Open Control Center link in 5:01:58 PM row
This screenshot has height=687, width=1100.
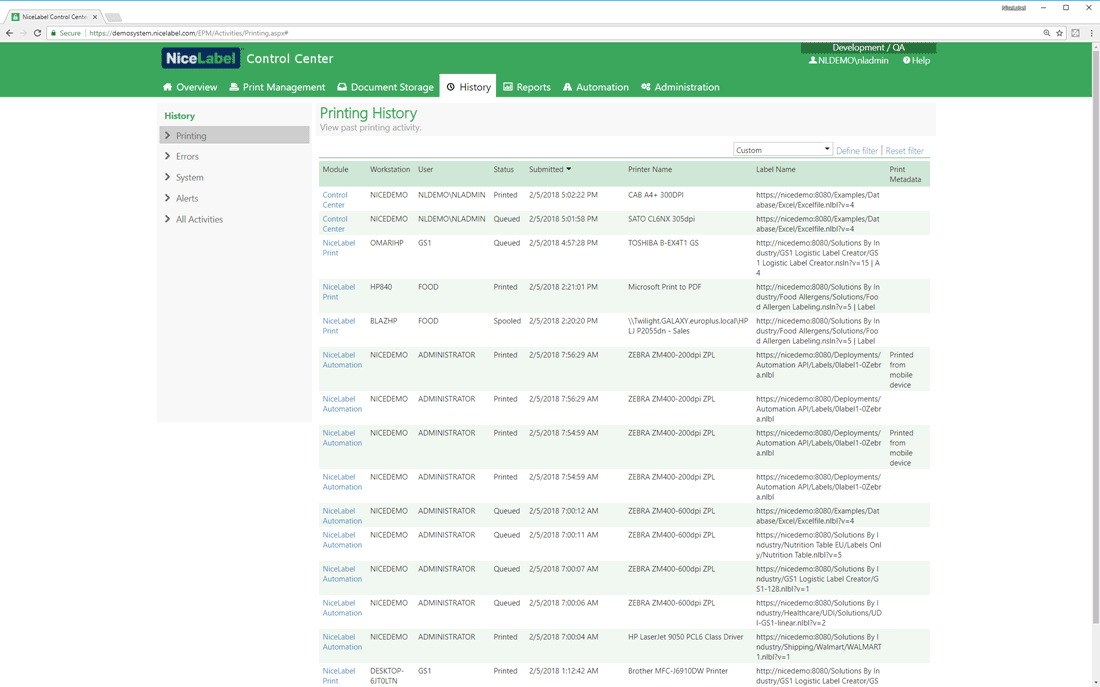click(335, 224)
